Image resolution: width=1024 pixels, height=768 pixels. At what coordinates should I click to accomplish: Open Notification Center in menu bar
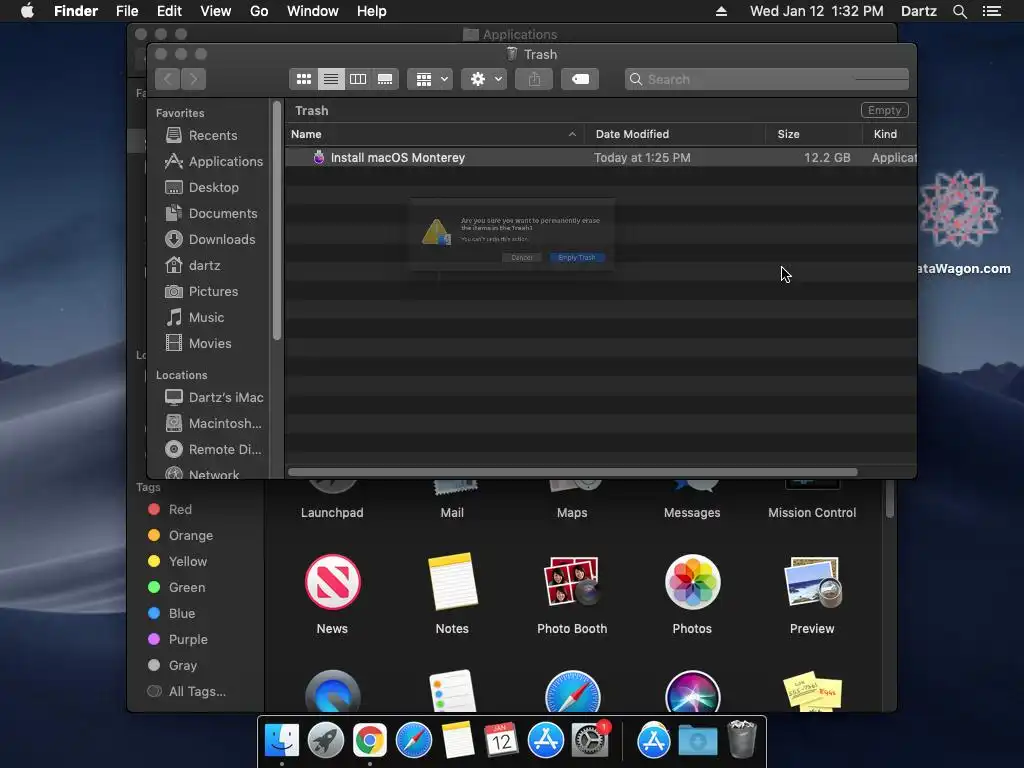tap(992, 11)
